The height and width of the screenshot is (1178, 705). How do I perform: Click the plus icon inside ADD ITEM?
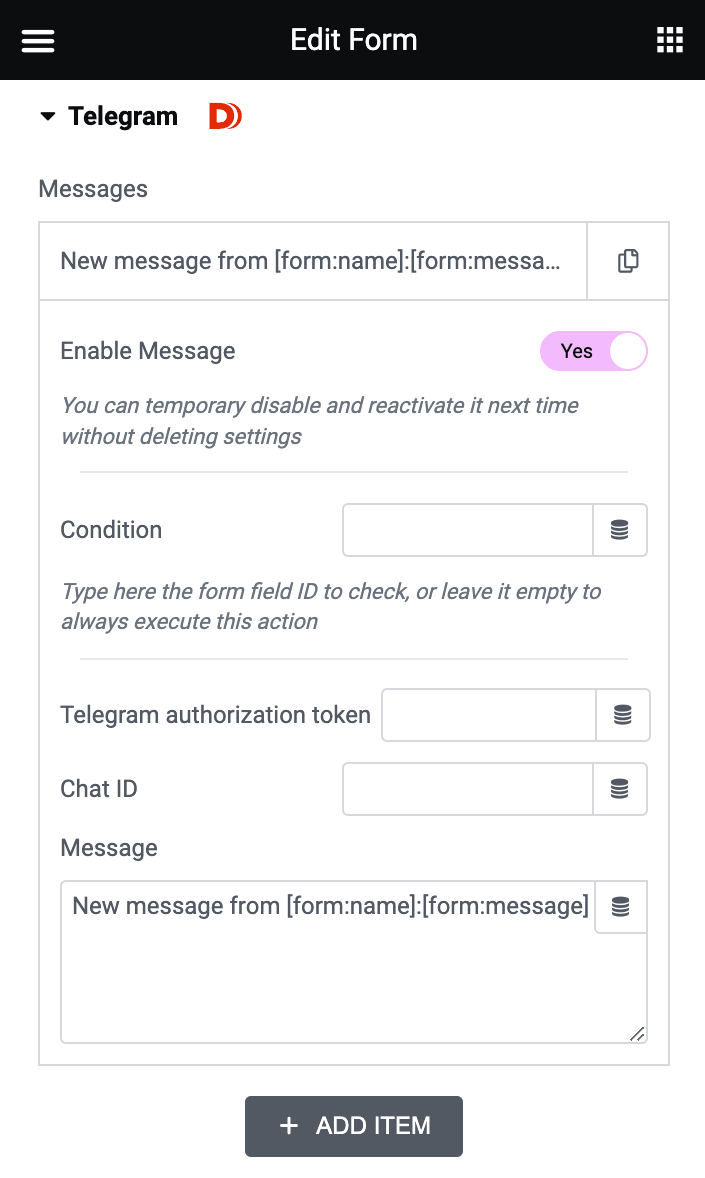[x=289, y=1127]
